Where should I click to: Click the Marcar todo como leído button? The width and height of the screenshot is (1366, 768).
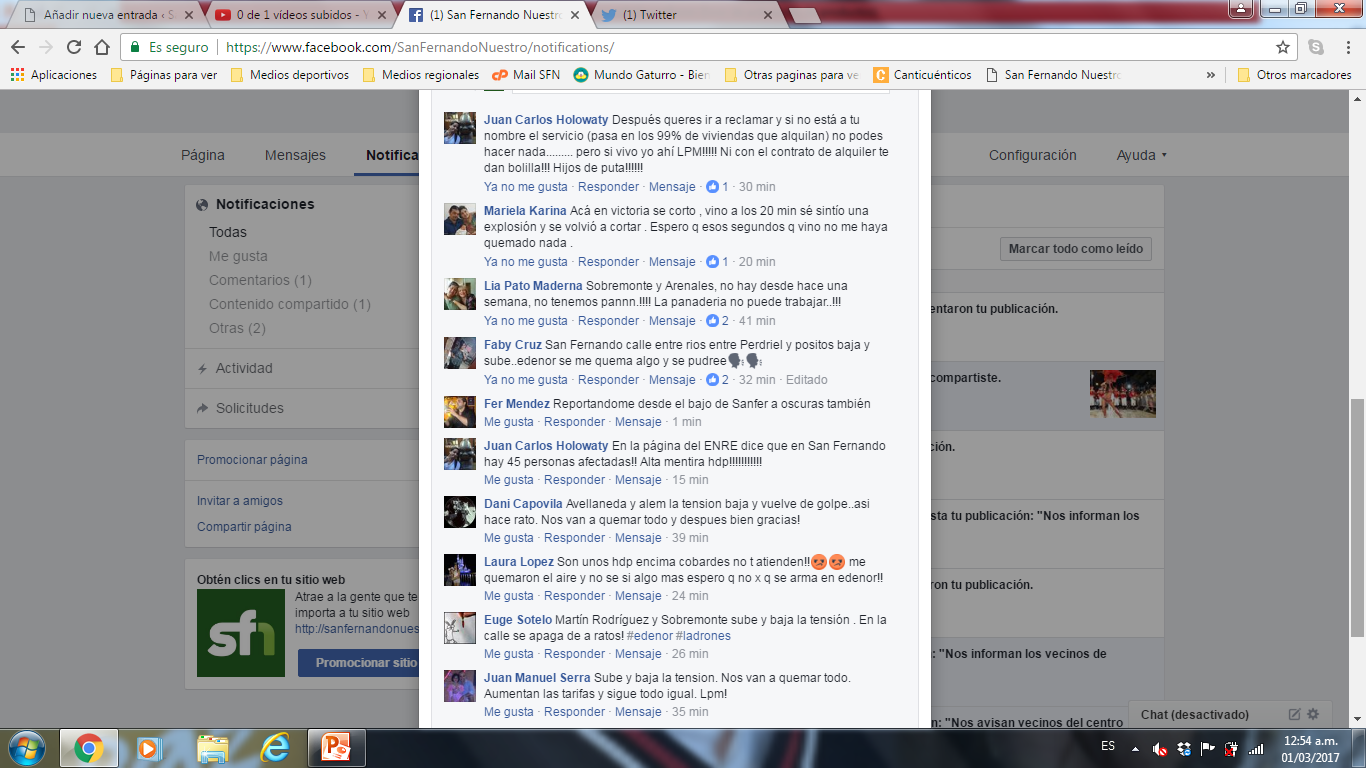click(x=1075, y=249)
